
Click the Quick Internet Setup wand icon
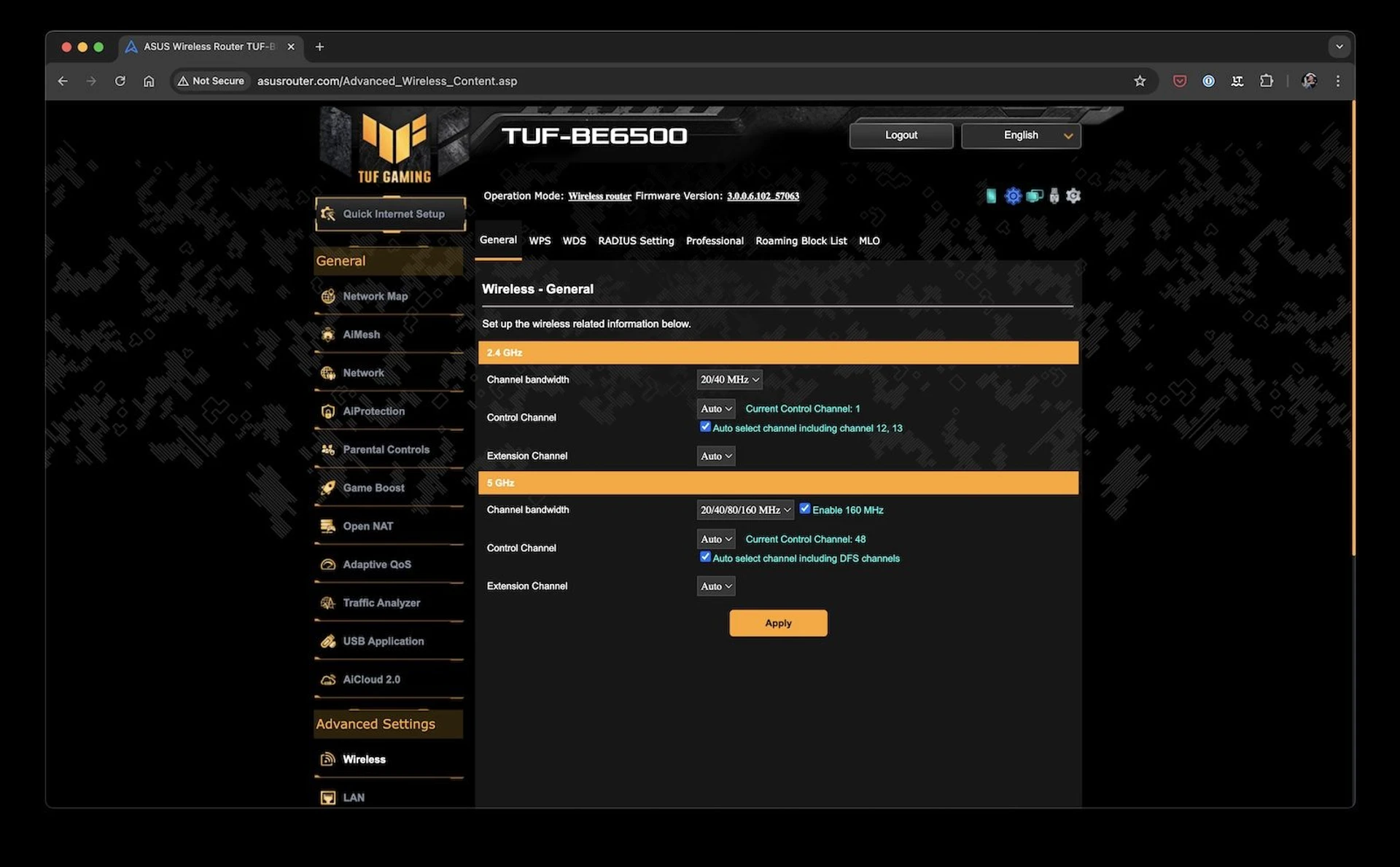tap(328, 214)
